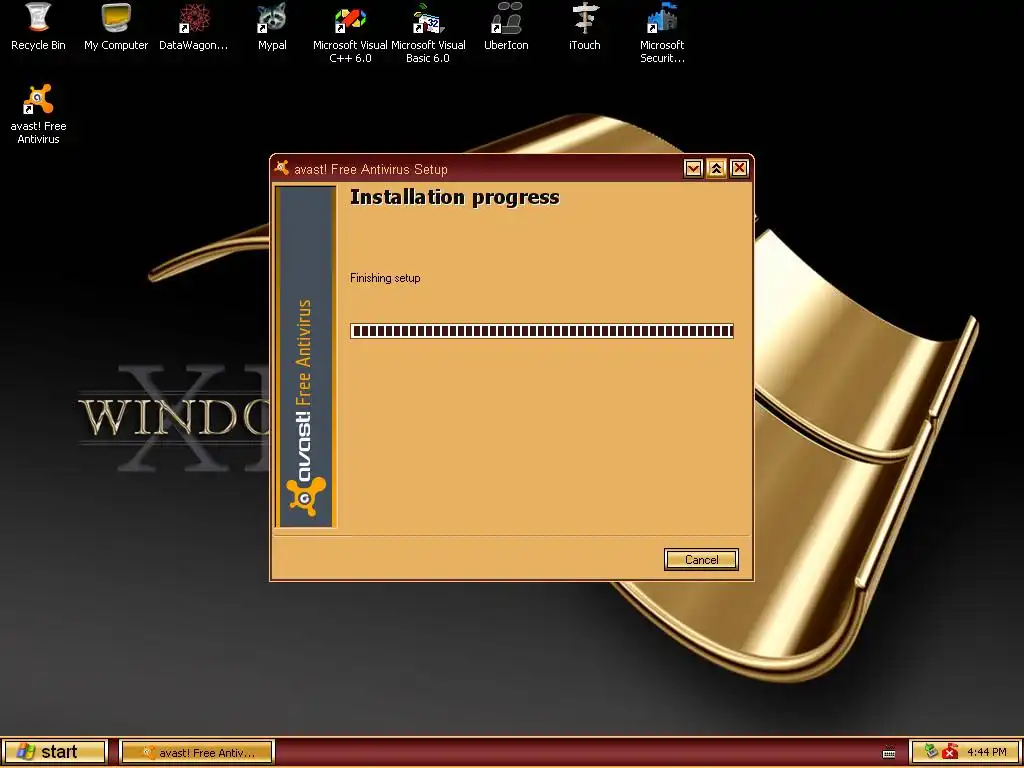Open the Start menu
1024x768 pixels.
(x=55, y=752)
